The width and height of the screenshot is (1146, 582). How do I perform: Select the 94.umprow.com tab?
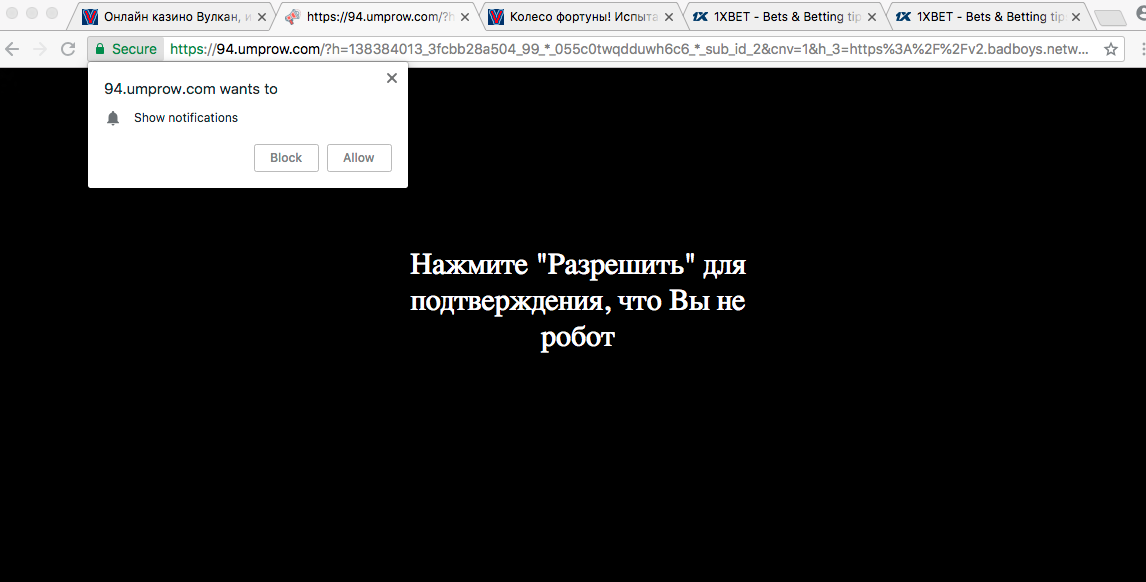(375, 17)
